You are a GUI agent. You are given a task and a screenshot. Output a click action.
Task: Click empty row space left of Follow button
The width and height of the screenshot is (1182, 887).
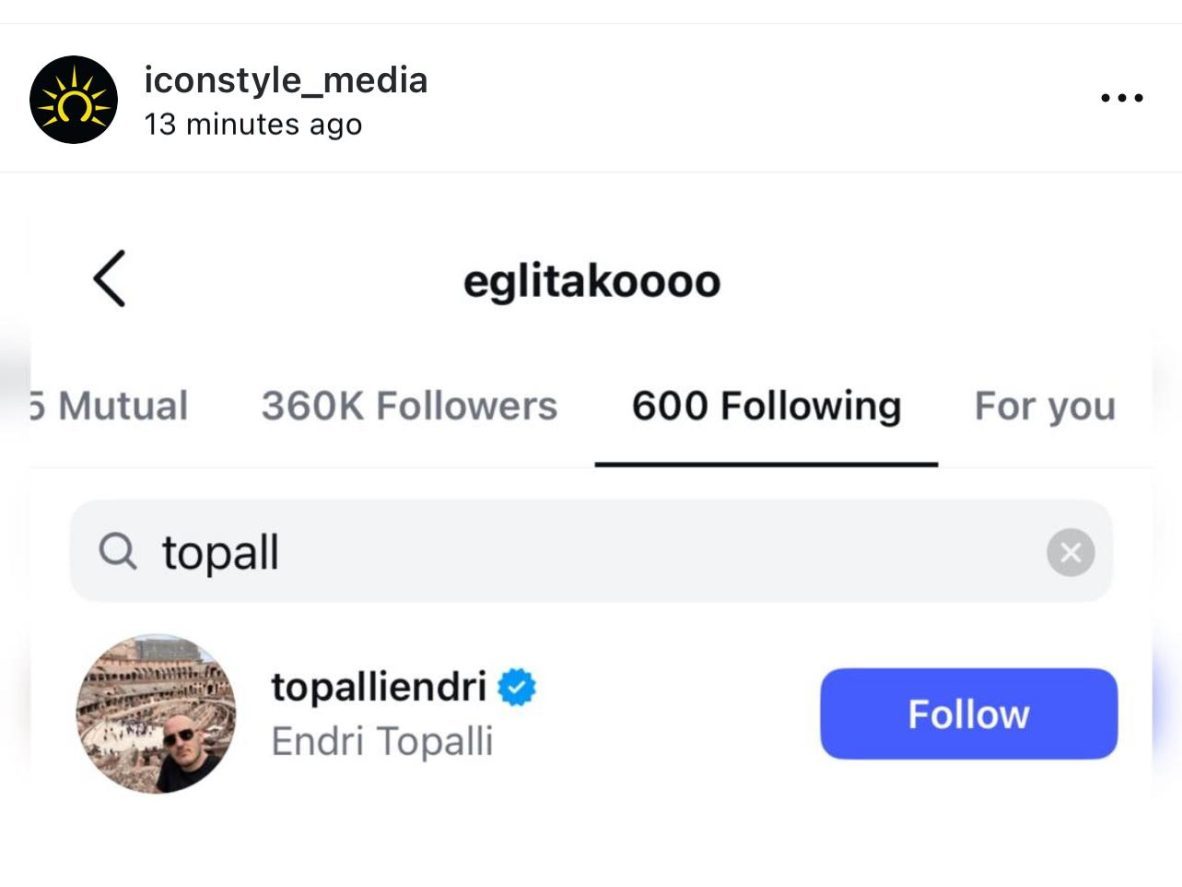(680, 714)
